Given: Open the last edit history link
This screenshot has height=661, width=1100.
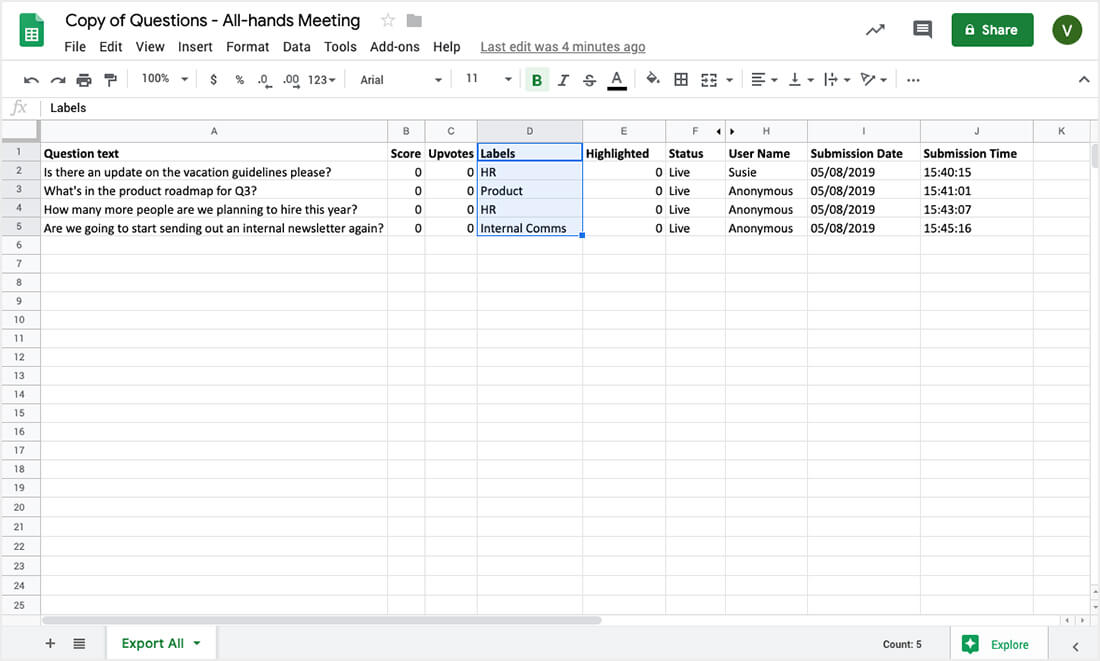Looking at the screenshot, I should tap(562, 47).
